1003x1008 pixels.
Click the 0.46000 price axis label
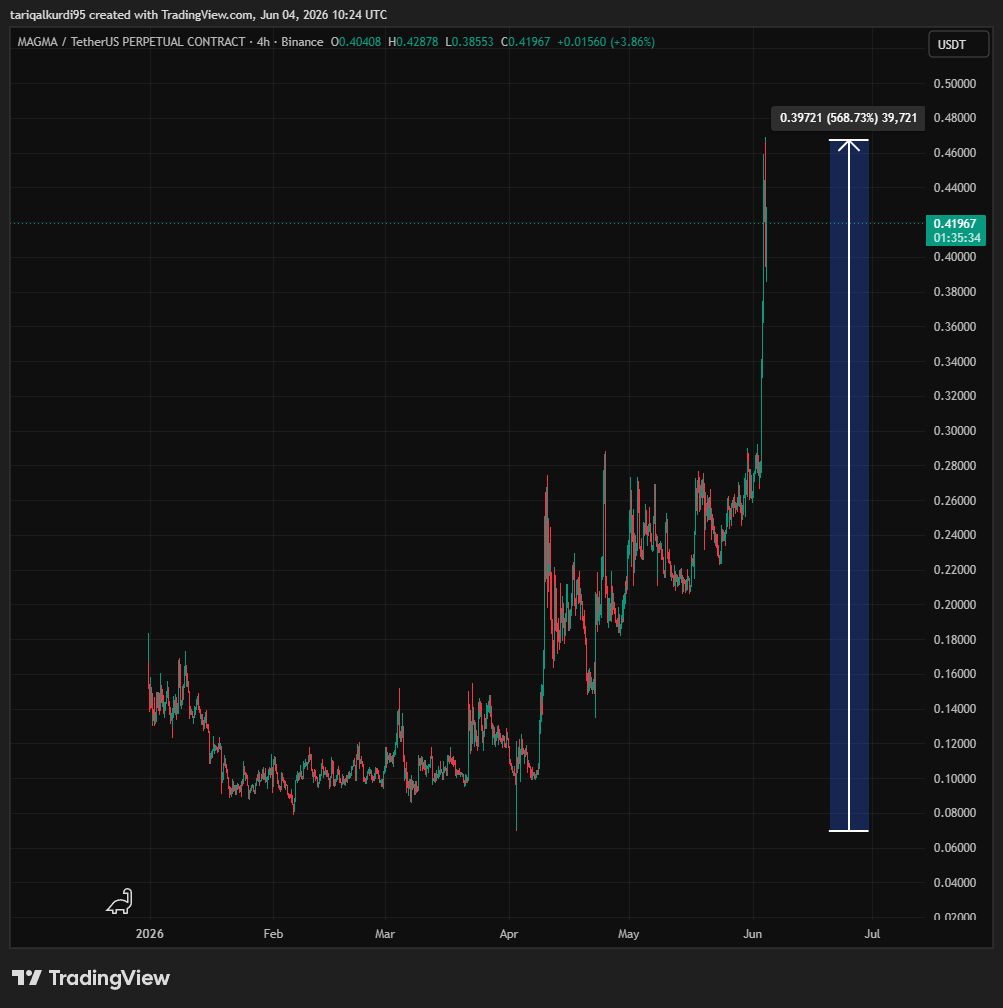click(x=955, y=153)
